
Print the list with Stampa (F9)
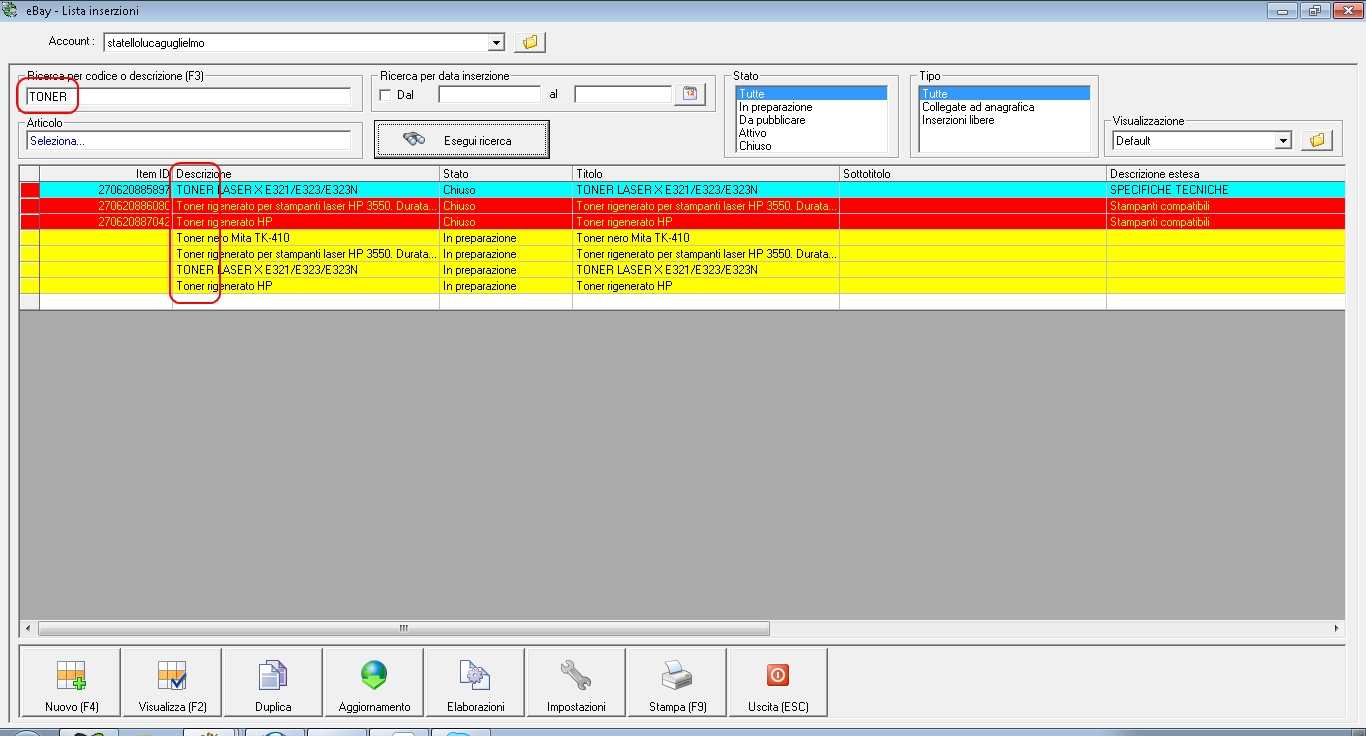[x=677, y=682]
